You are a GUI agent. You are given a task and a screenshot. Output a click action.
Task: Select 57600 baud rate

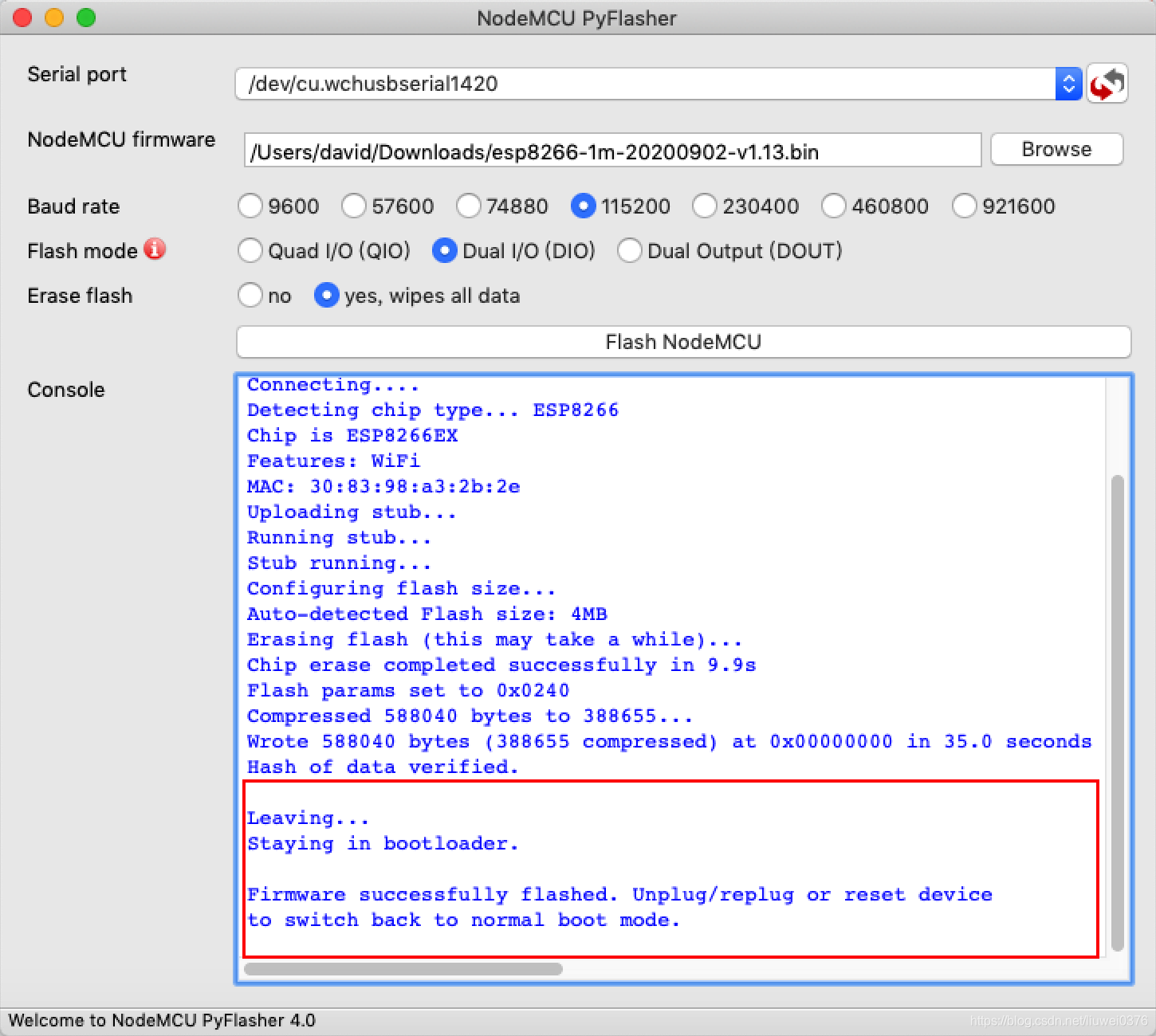coord(387,206)
